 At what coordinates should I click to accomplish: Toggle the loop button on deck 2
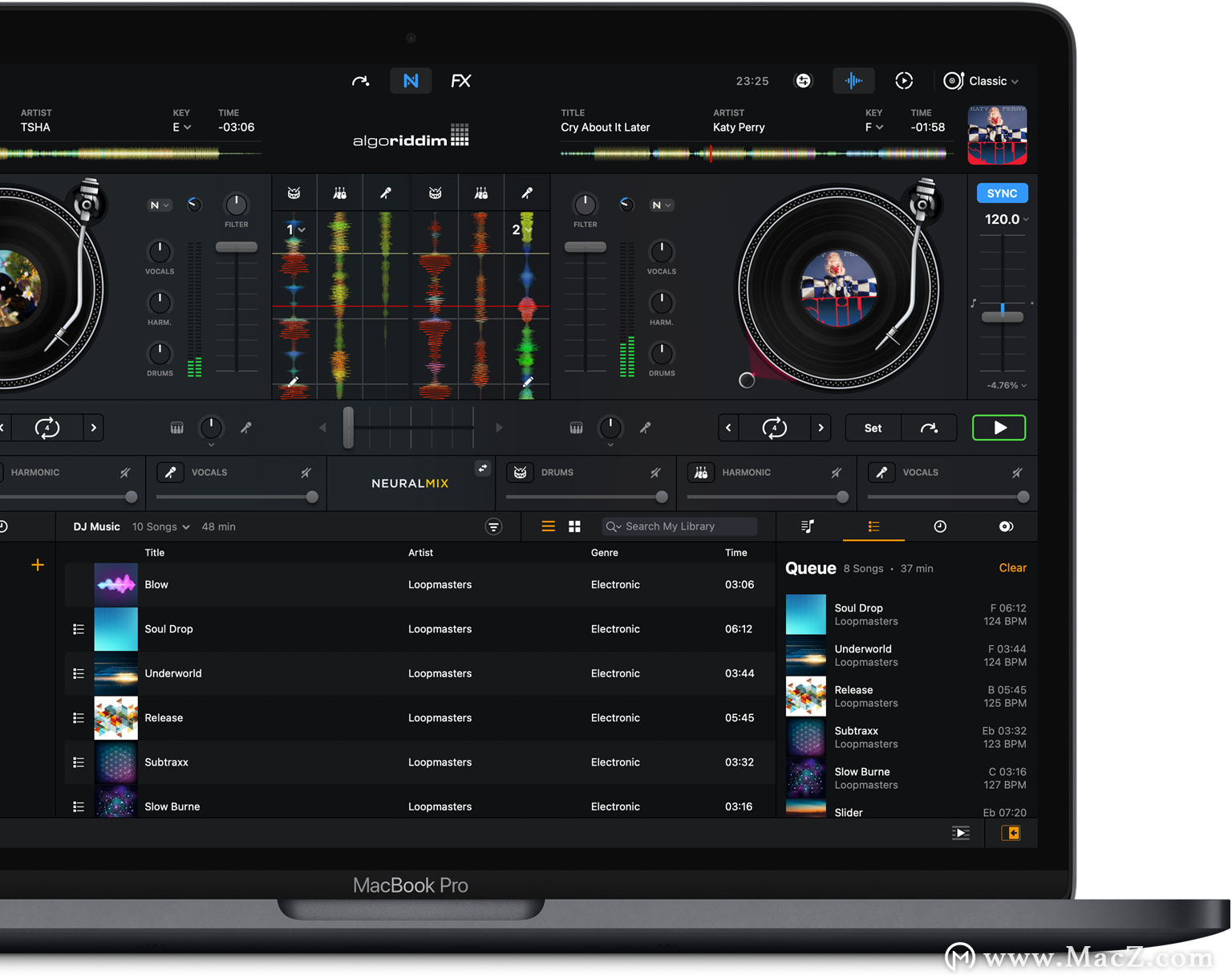tap(774, 428)
